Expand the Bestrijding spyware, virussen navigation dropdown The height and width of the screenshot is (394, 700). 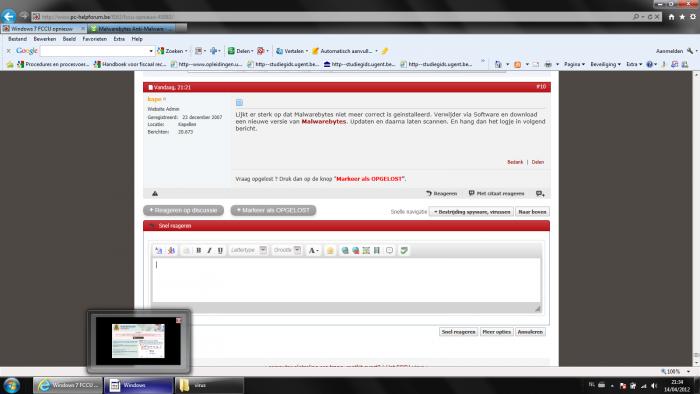(x=471, y=212)
